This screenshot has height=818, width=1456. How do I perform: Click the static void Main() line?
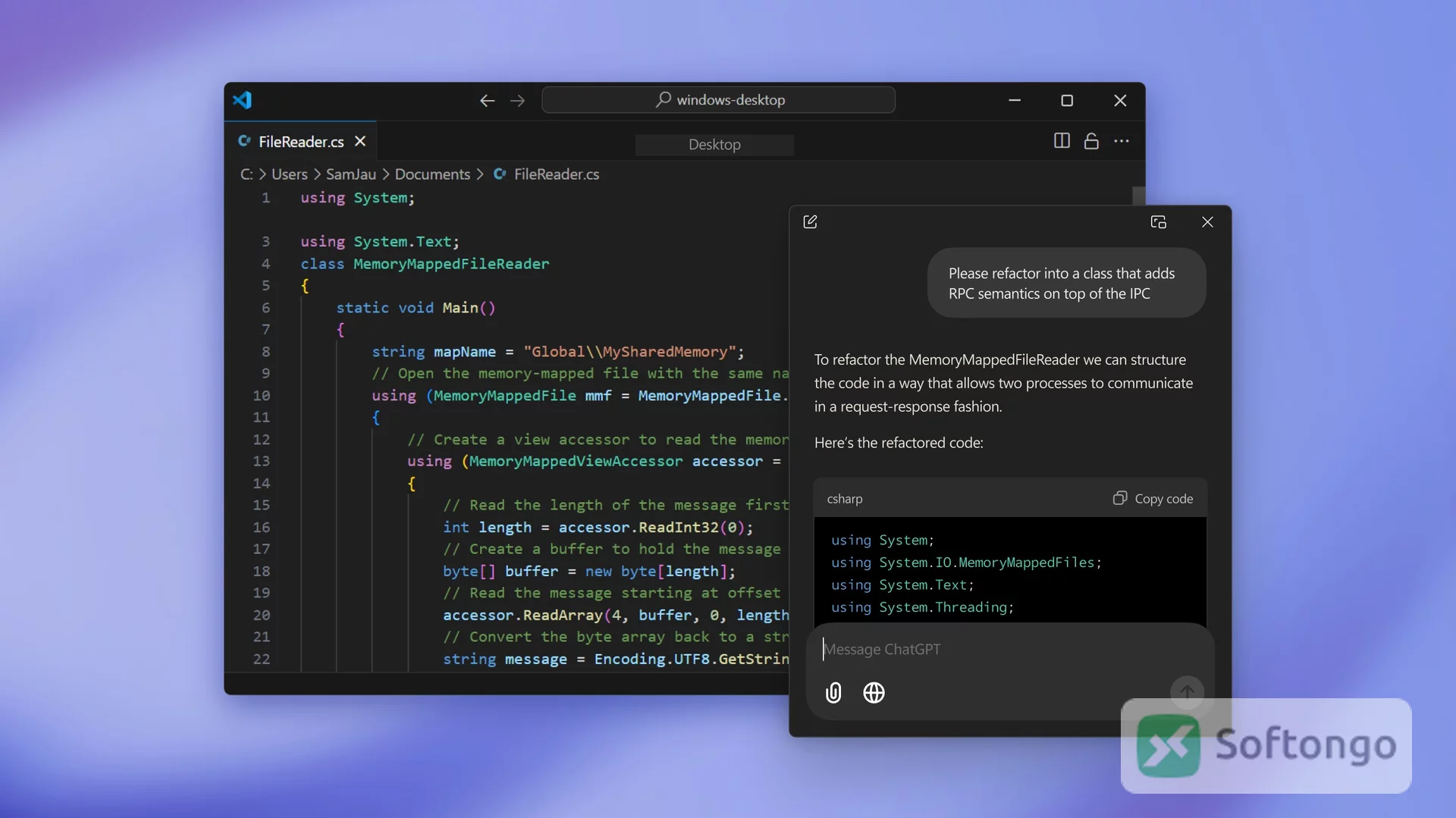[416, 308]
